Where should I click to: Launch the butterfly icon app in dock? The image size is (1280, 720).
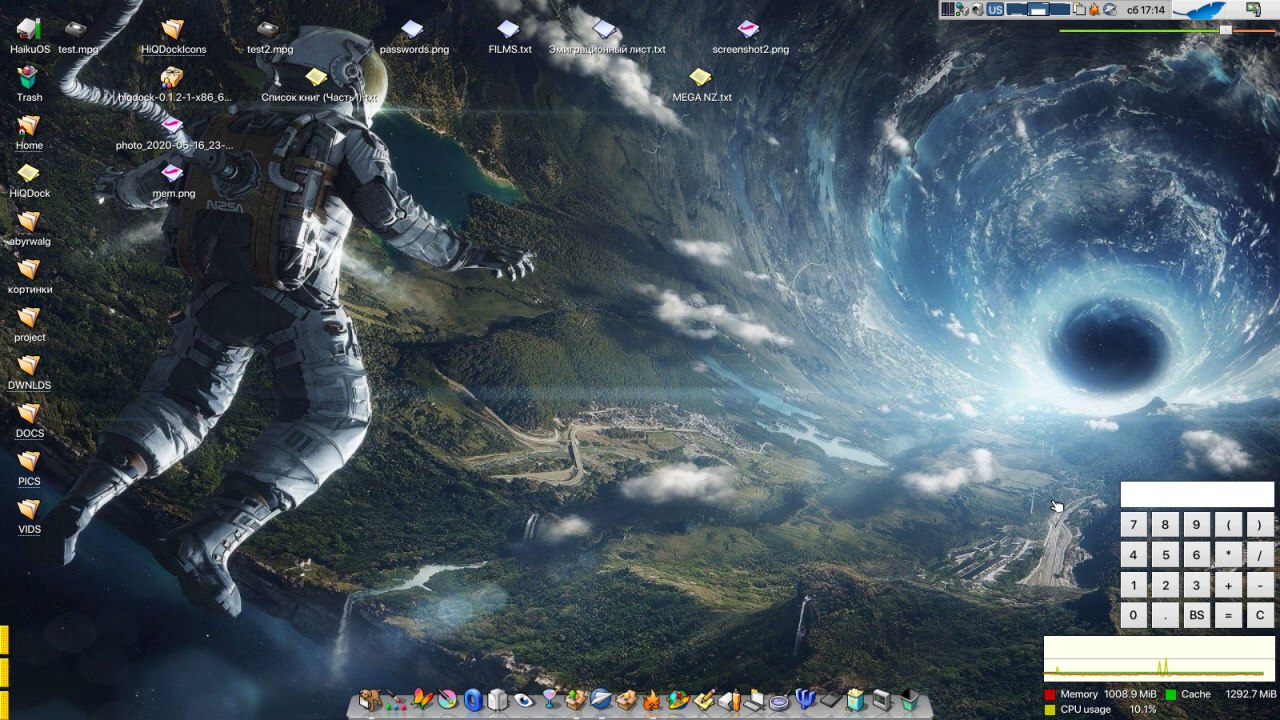(x=422, y=700)
